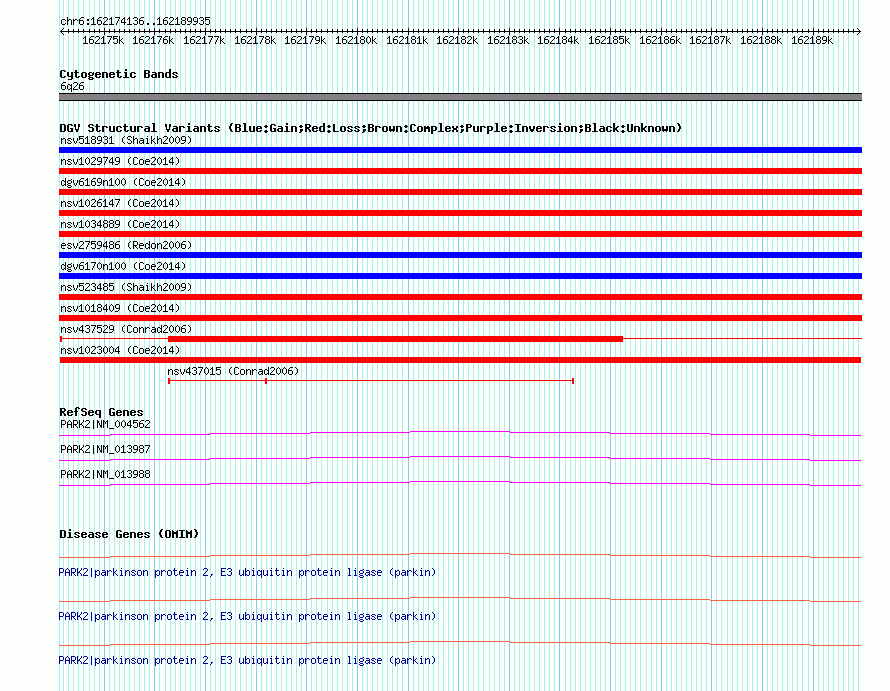Click the magenta PARK2|NM_013987 gene line
This screenshot has height=691, width=890.
click(x=460, y=459)
